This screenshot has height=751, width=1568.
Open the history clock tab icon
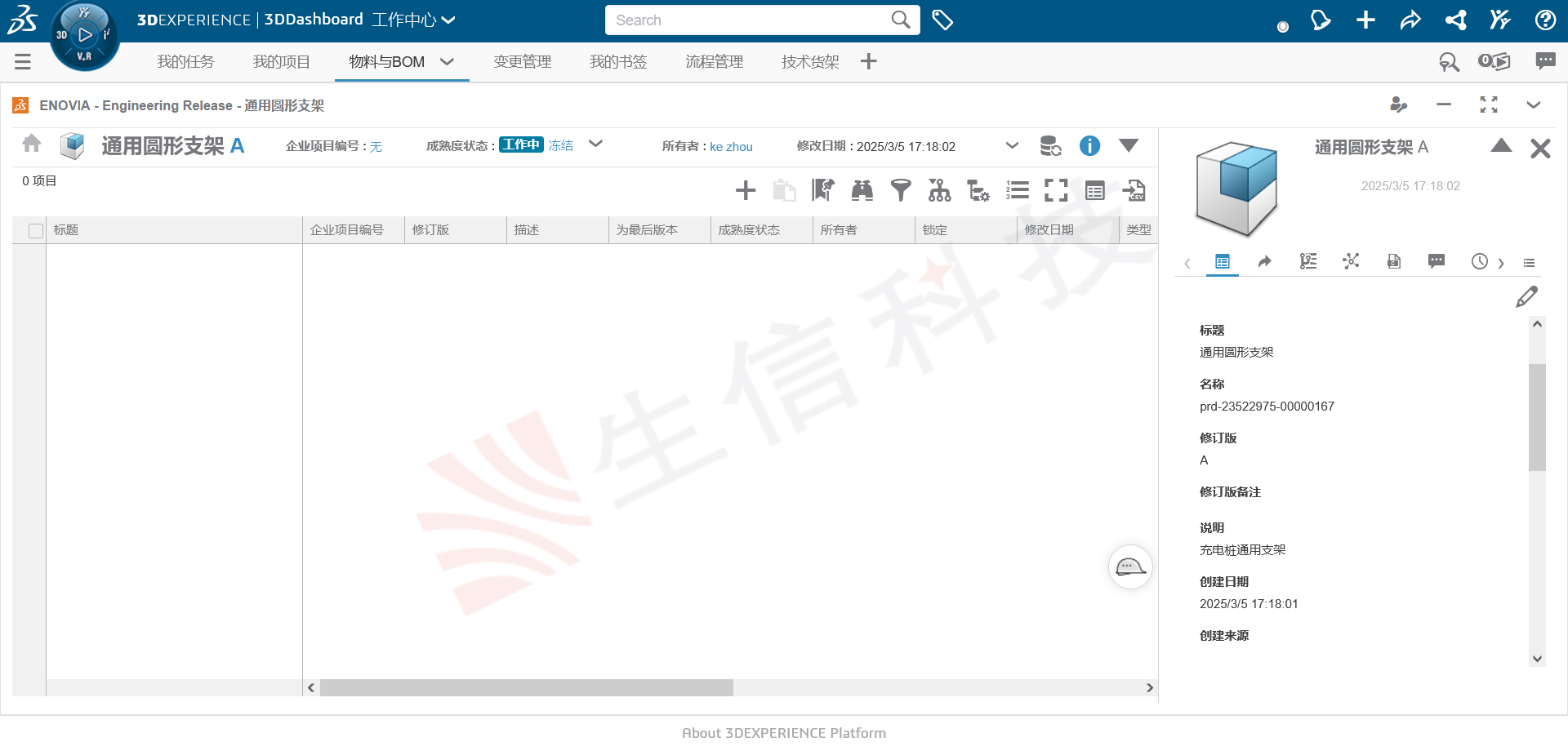(1479, 261)
